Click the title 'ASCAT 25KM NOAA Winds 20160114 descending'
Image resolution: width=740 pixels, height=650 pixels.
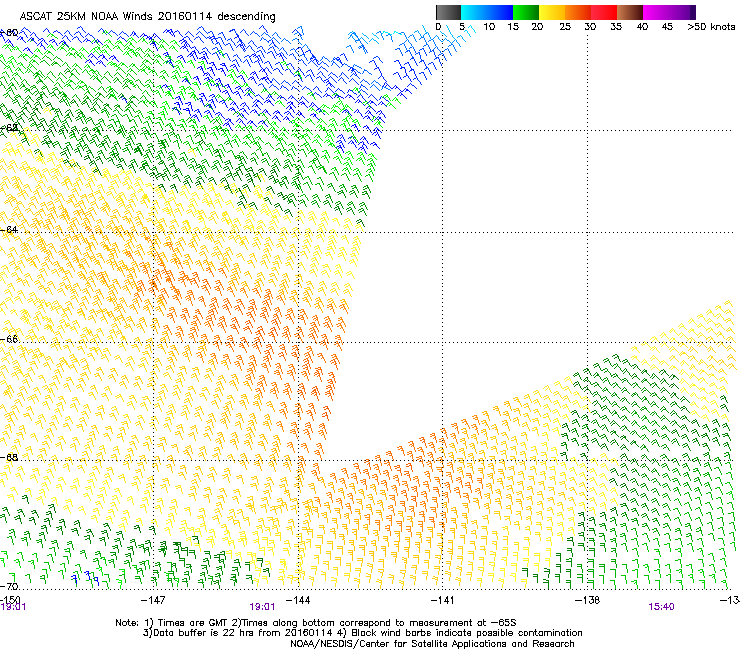pyautogui.click(x=147, y=17)
